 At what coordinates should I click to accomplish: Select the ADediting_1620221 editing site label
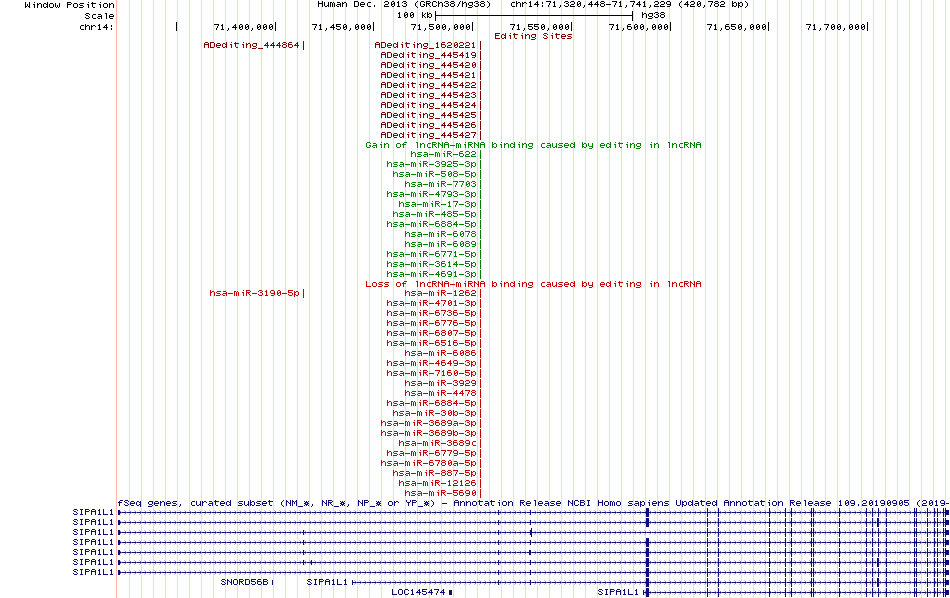[x=425, y=45]
